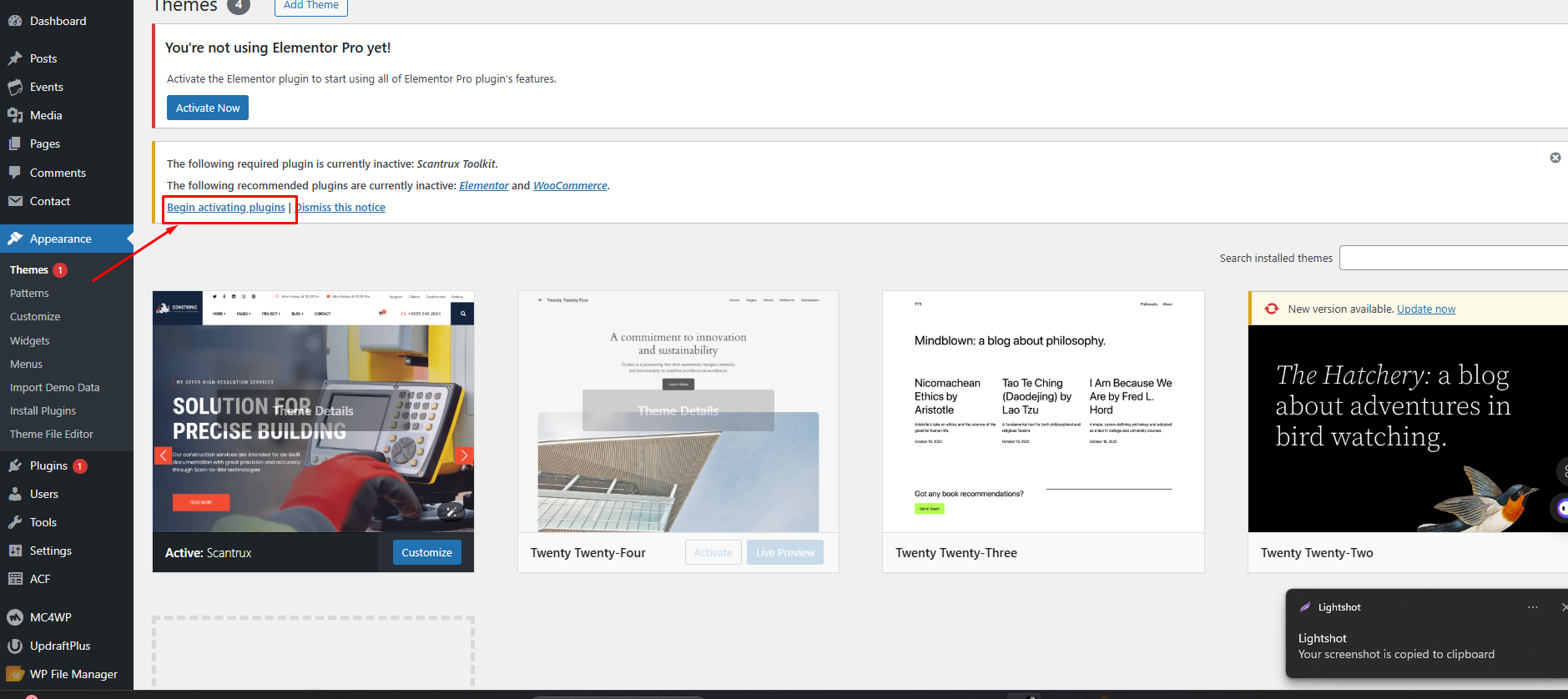Click the WP File Manager icon
This screenshot has height=699, width=1568.
[x=15, y=674]
